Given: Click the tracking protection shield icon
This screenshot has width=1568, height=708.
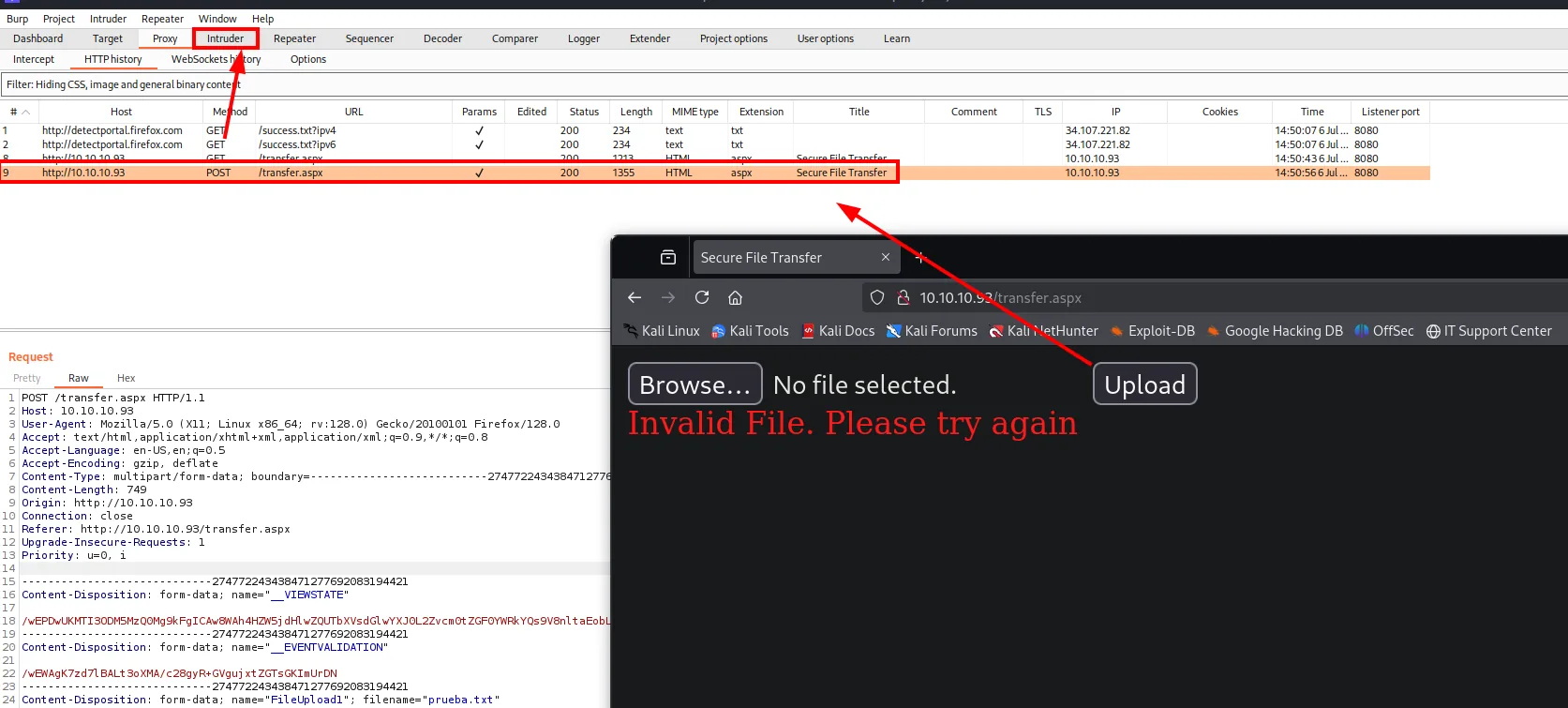Looking at the screenshot, I should point(877,297).
